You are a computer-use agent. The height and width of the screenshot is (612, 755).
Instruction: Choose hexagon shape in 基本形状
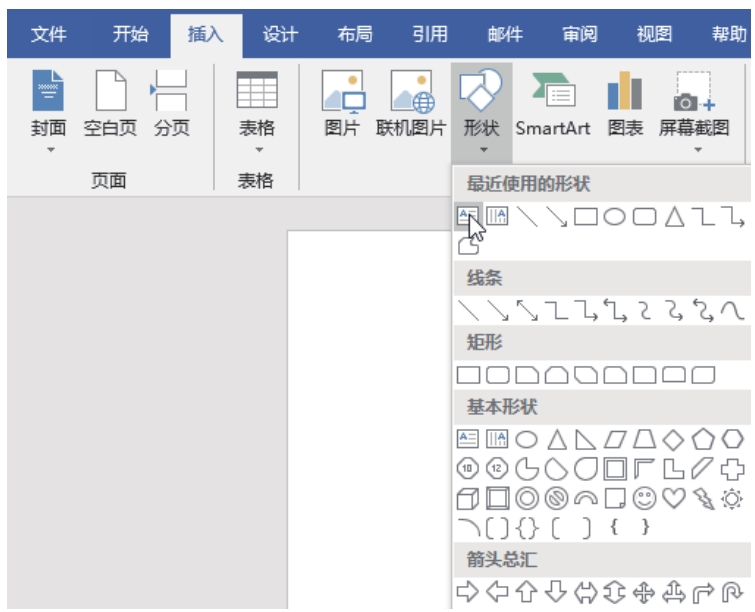(x=732, y=439)
